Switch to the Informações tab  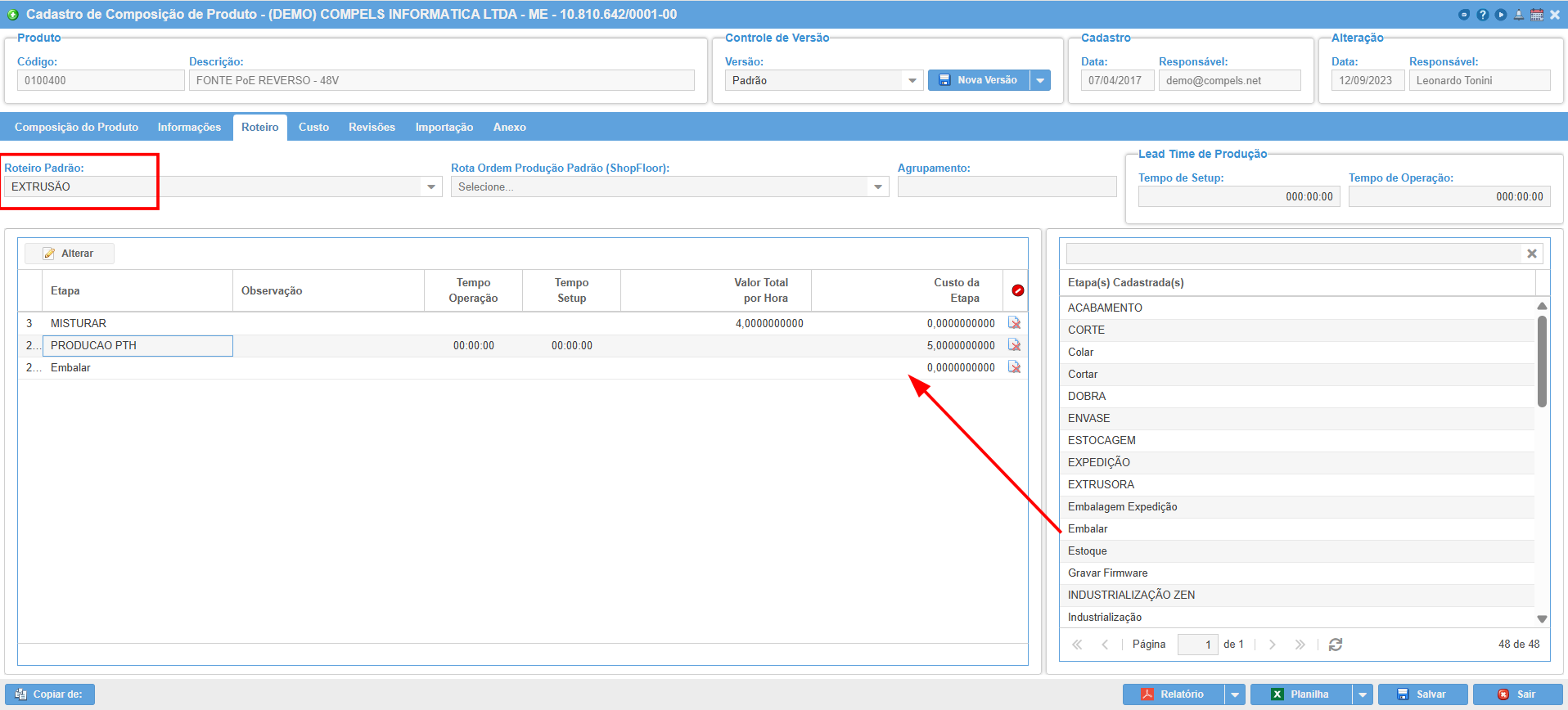coord(189,127)
